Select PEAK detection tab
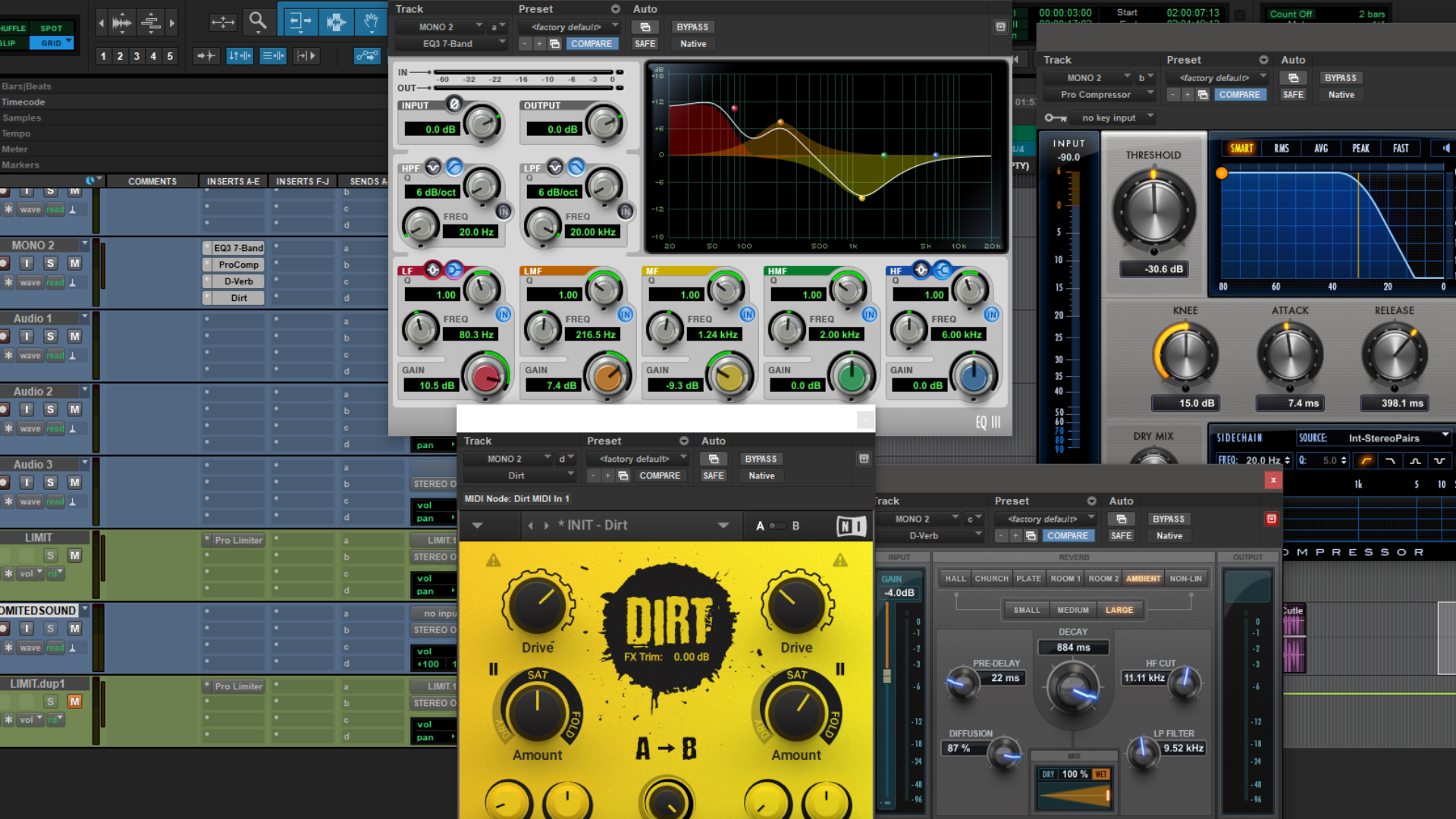Image resolution: width=1456 pixels, height=819 pixels. pos(1360,149)
